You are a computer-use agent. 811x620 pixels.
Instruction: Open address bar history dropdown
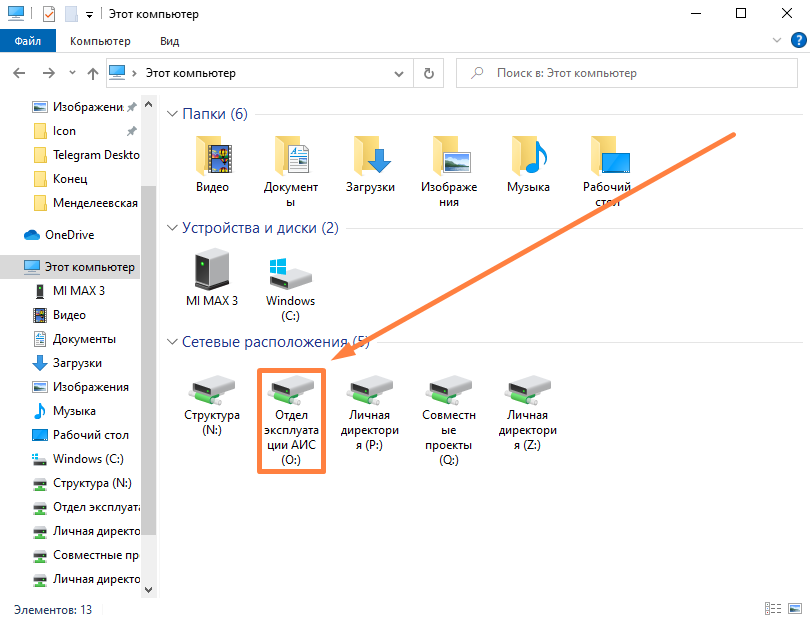pos(400,73)
